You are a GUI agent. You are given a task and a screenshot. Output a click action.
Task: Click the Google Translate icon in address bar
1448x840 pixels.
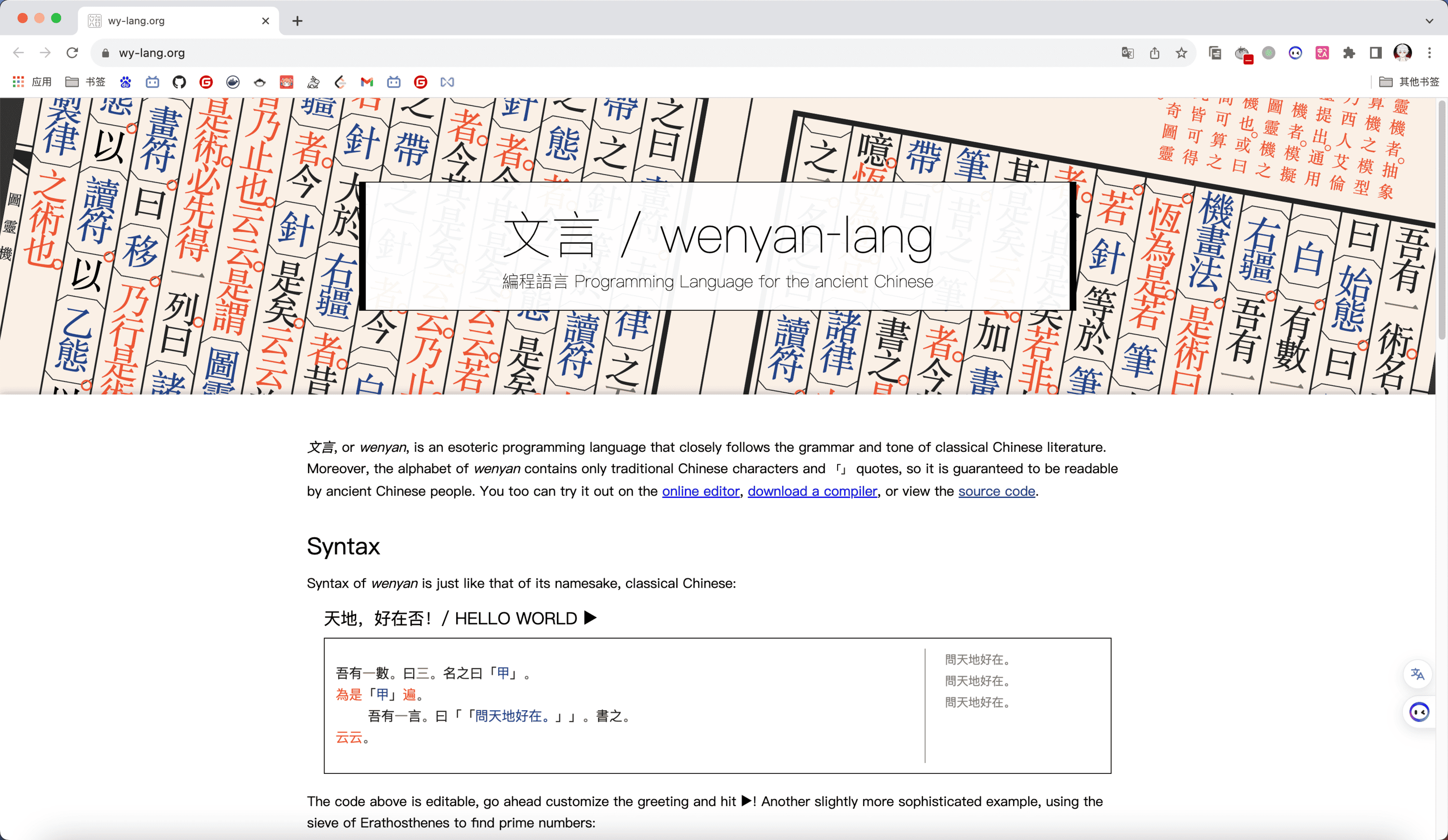pos(1127,53)
